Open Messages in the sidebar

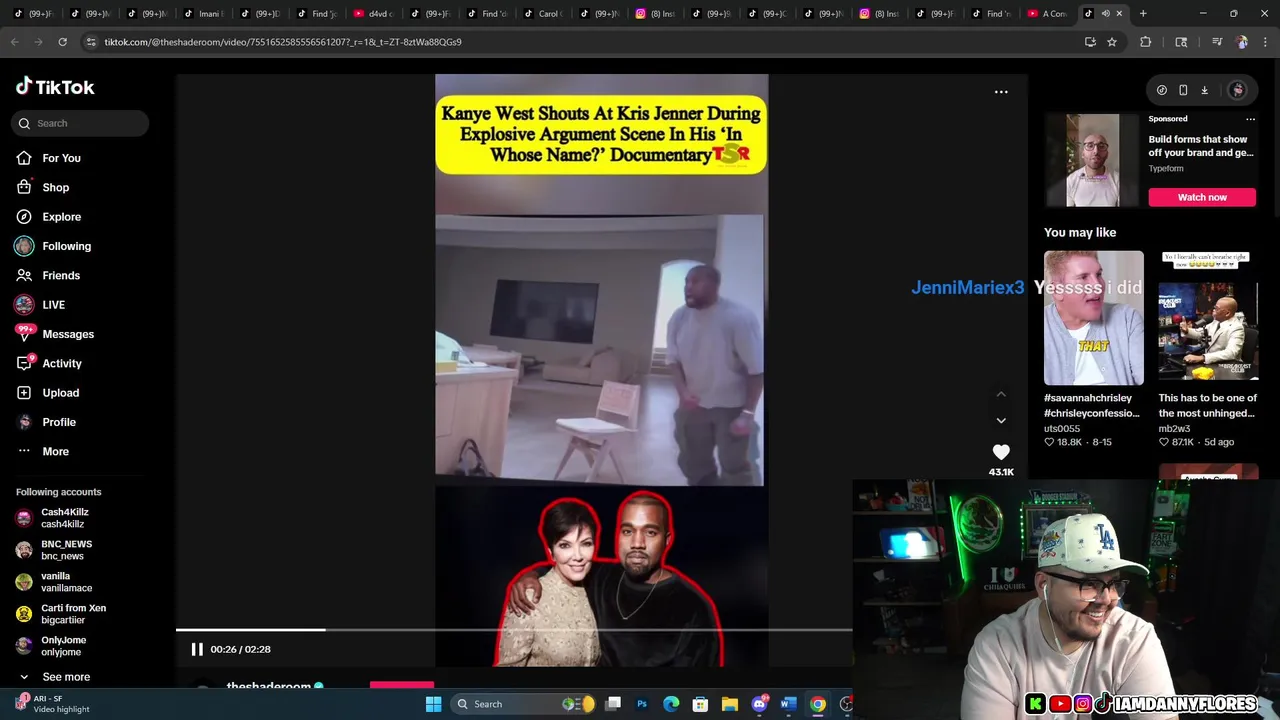[67, 334]
